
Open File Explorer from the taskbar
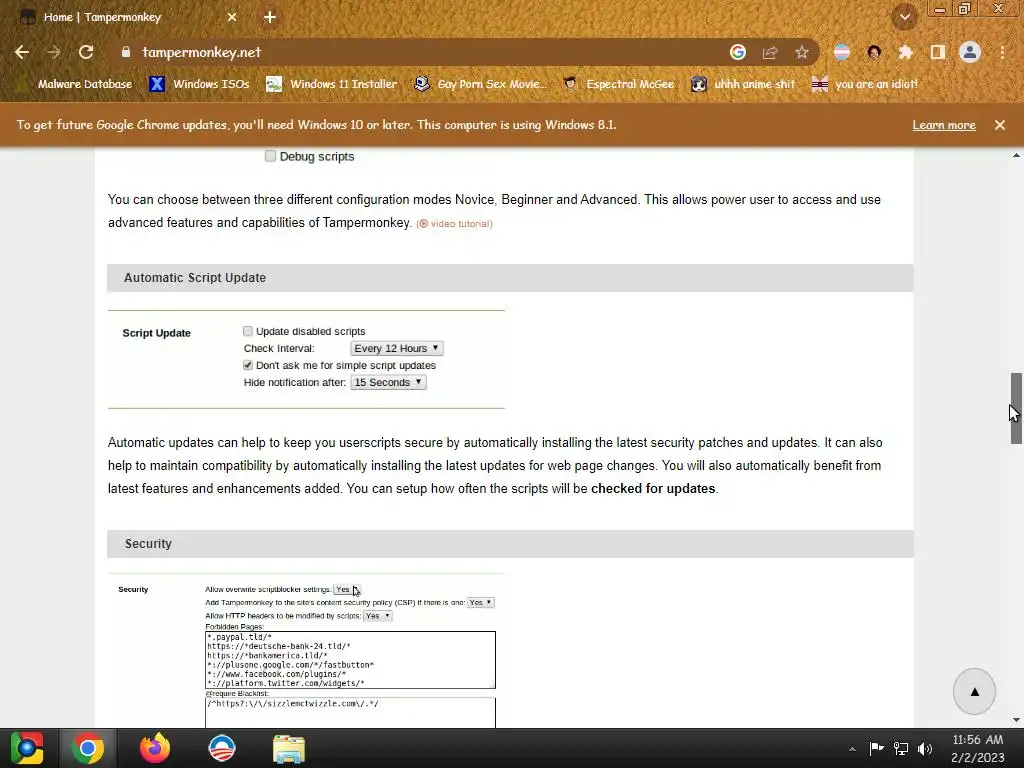click(289, 748)
